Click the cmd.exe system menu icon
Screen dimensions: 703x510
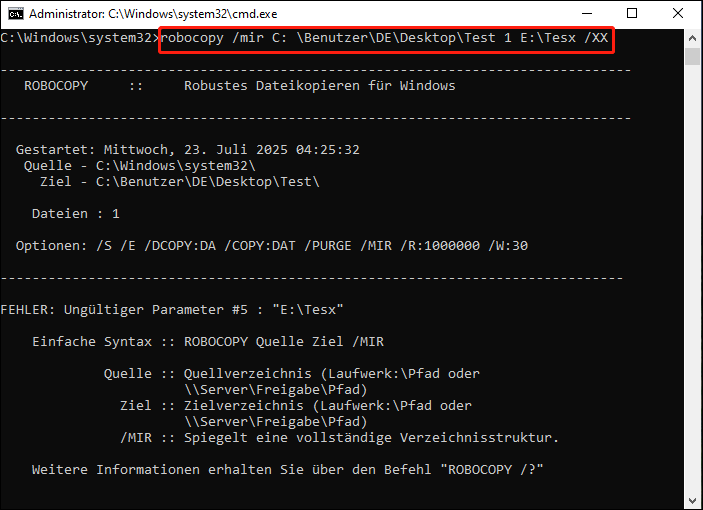click(x=15, y=14)
